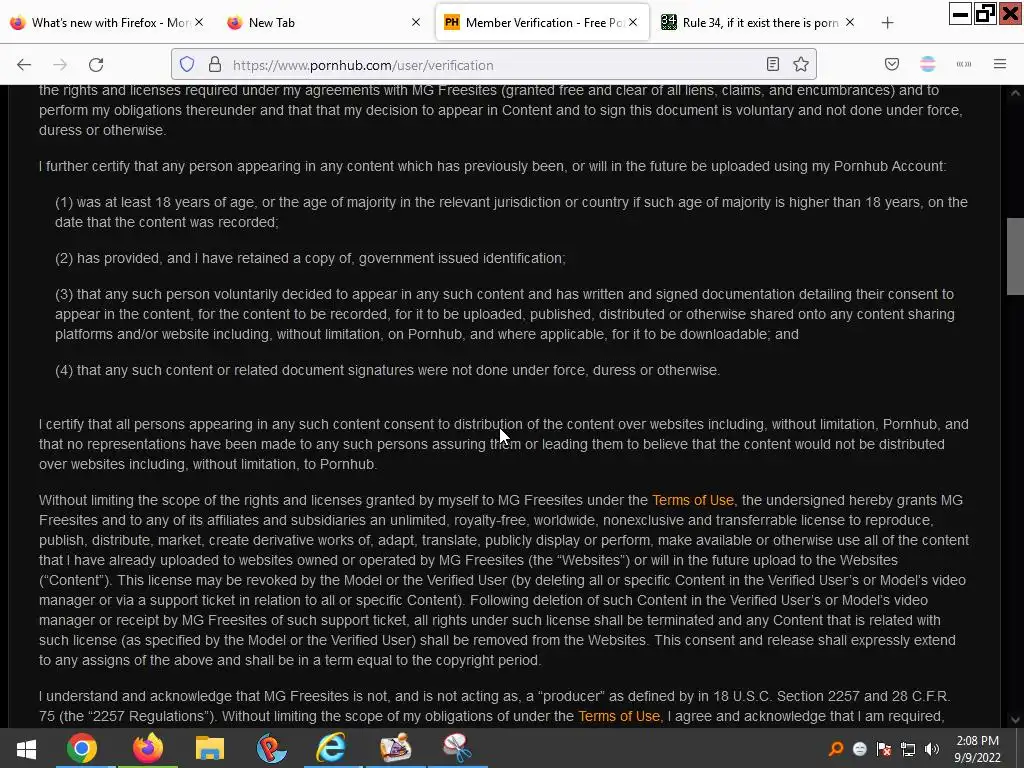
Task: Toggle reader view icon
Action: (x=773, y=64)
